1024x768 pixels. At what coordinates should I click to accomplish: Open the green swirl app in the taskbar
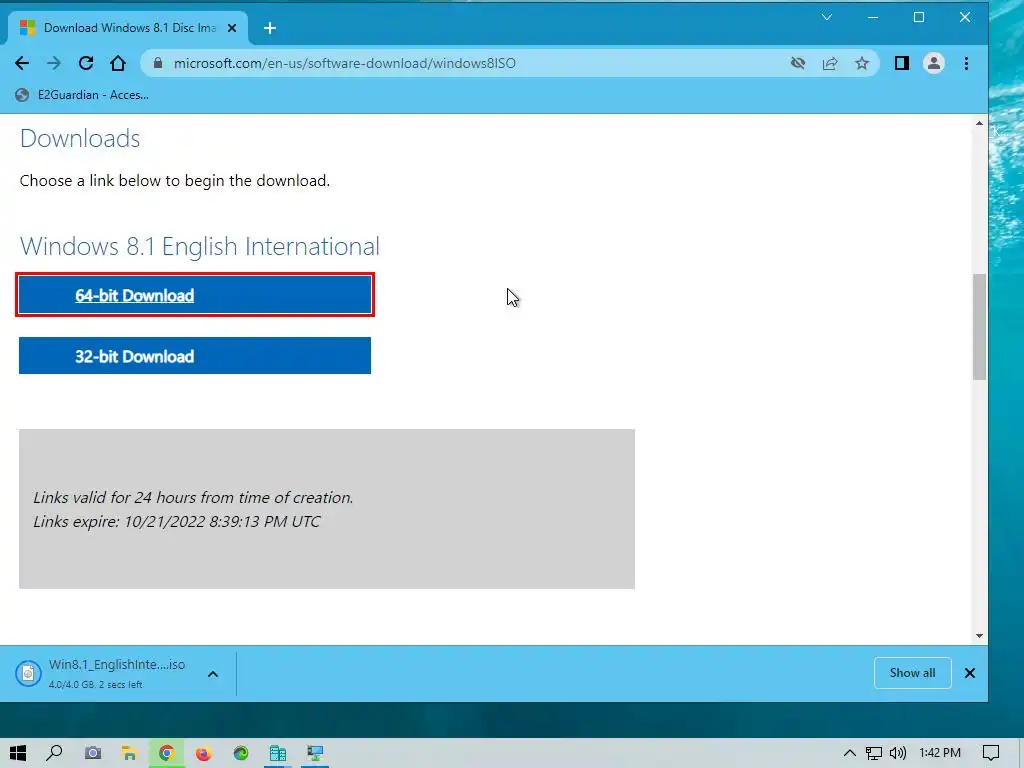pyautogui.click(x=241, y=753)
